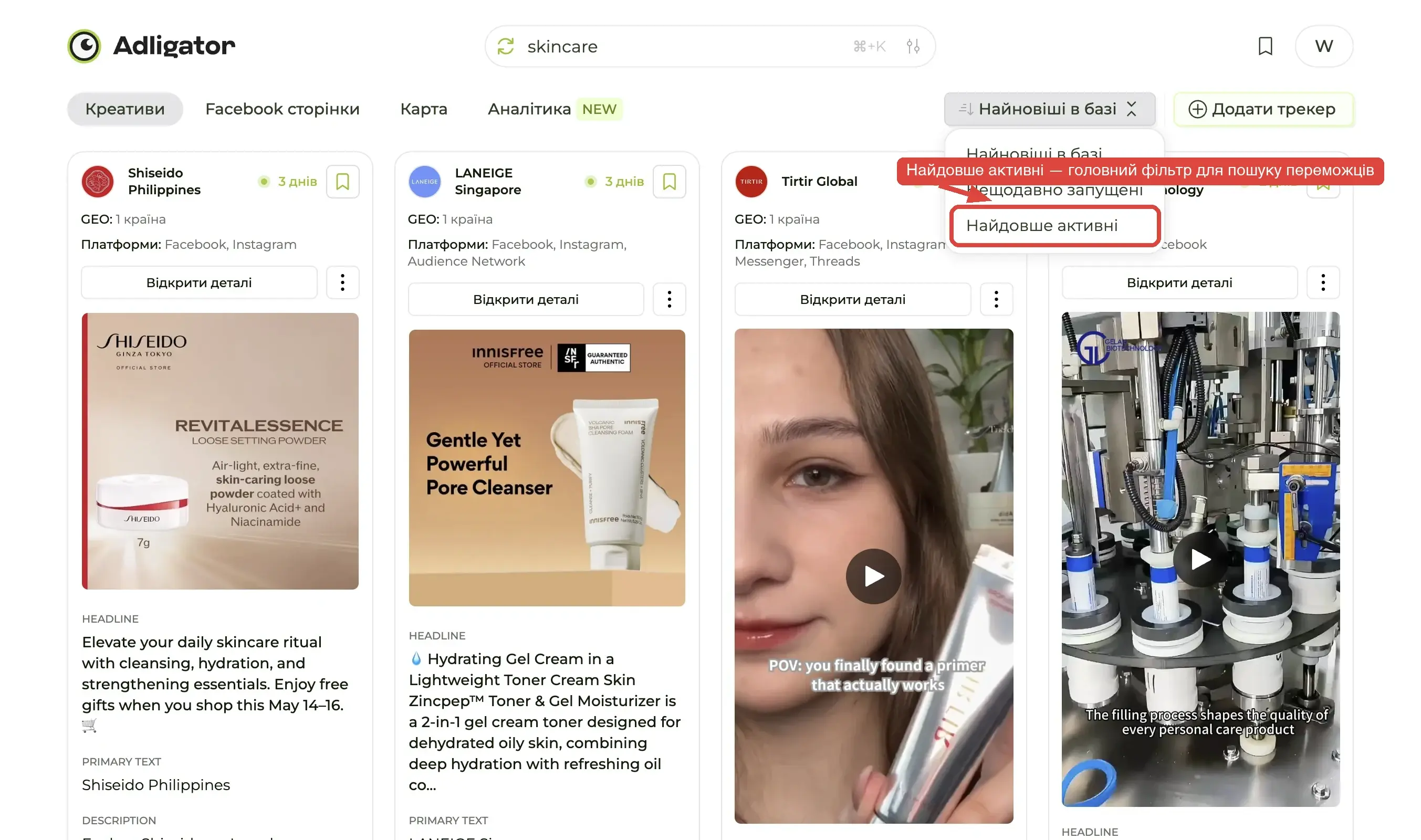
Task: Open details for LANEIGE Singapore ad
Action: [x=526, y=299]
